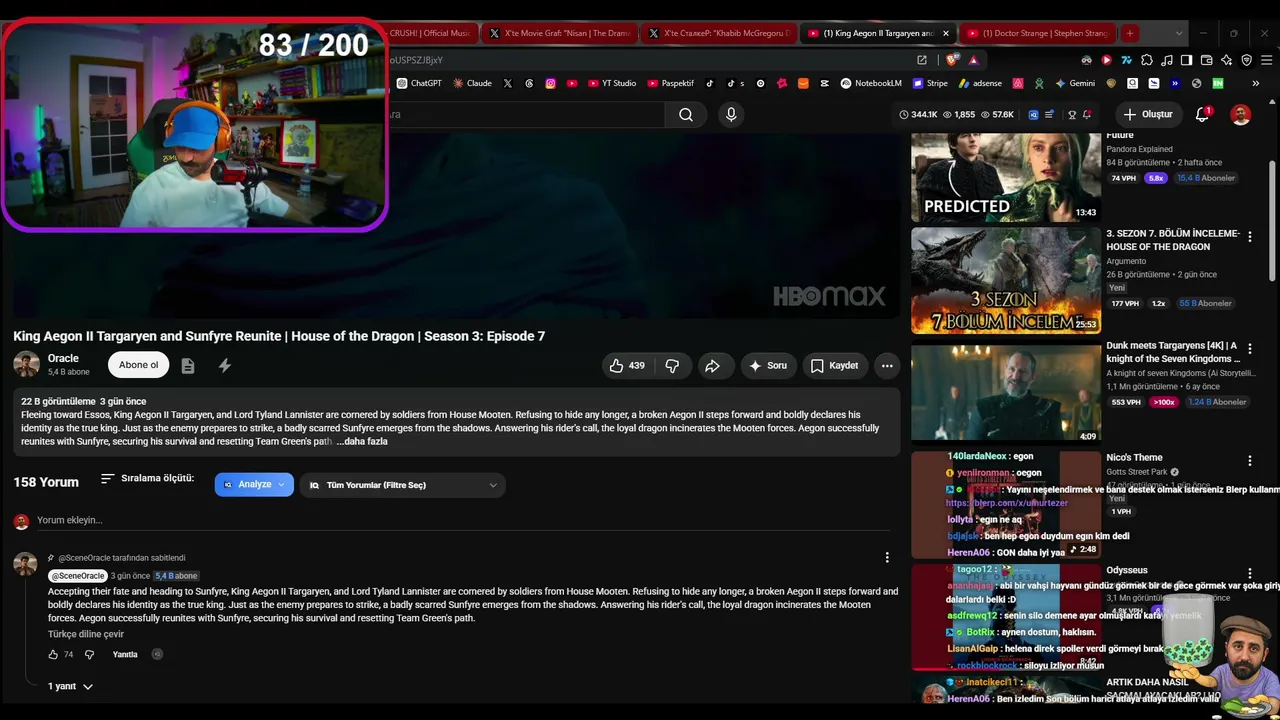This screenshot has width=1280, height=720.
Task: Expand the 1 yanıt replies
Action: point(70,687)
